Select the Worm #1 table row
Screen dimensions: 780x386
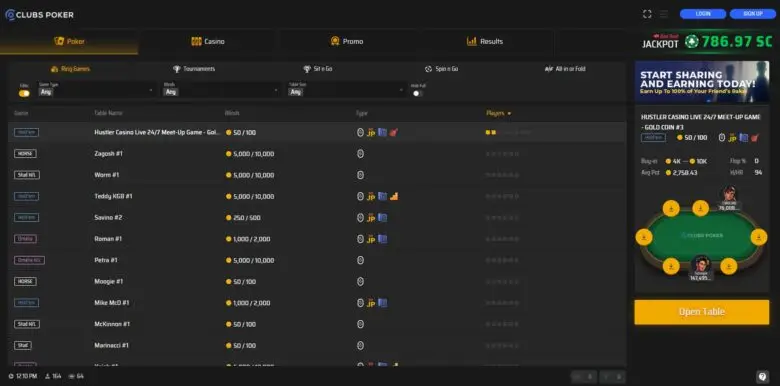[x=317, y=175]
